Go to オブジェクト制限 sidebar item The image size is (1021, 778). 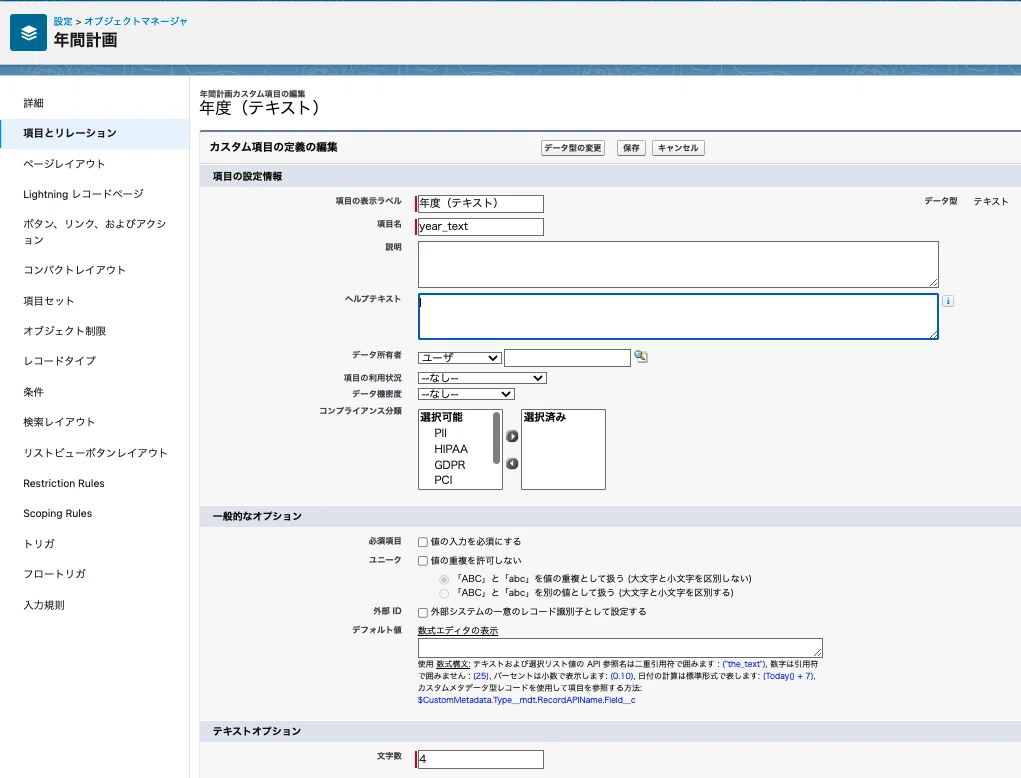point(64,331)
